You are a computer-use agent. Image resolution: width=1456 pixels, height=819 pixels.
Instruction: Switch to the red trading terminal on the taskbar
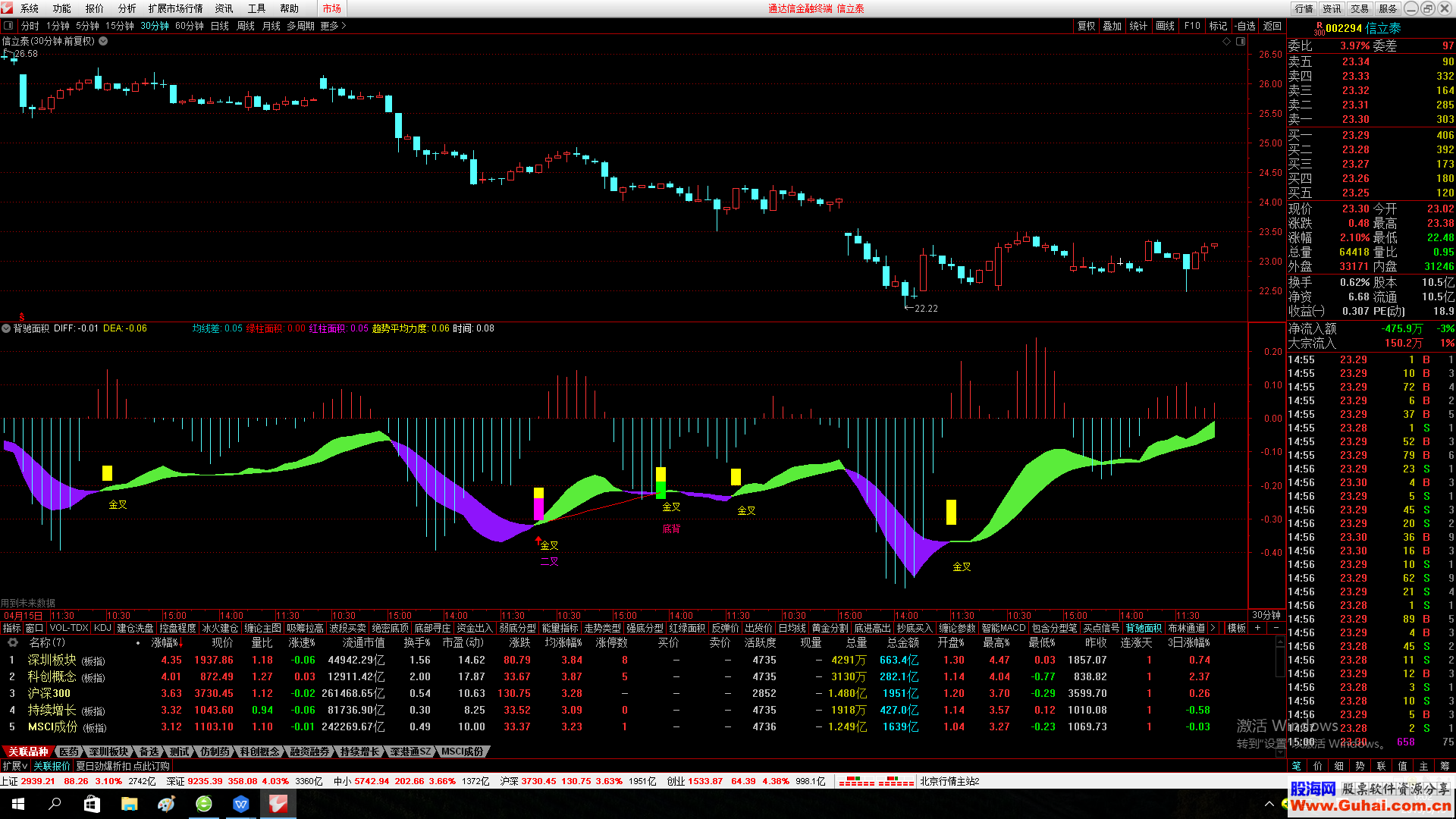[278, 804]
